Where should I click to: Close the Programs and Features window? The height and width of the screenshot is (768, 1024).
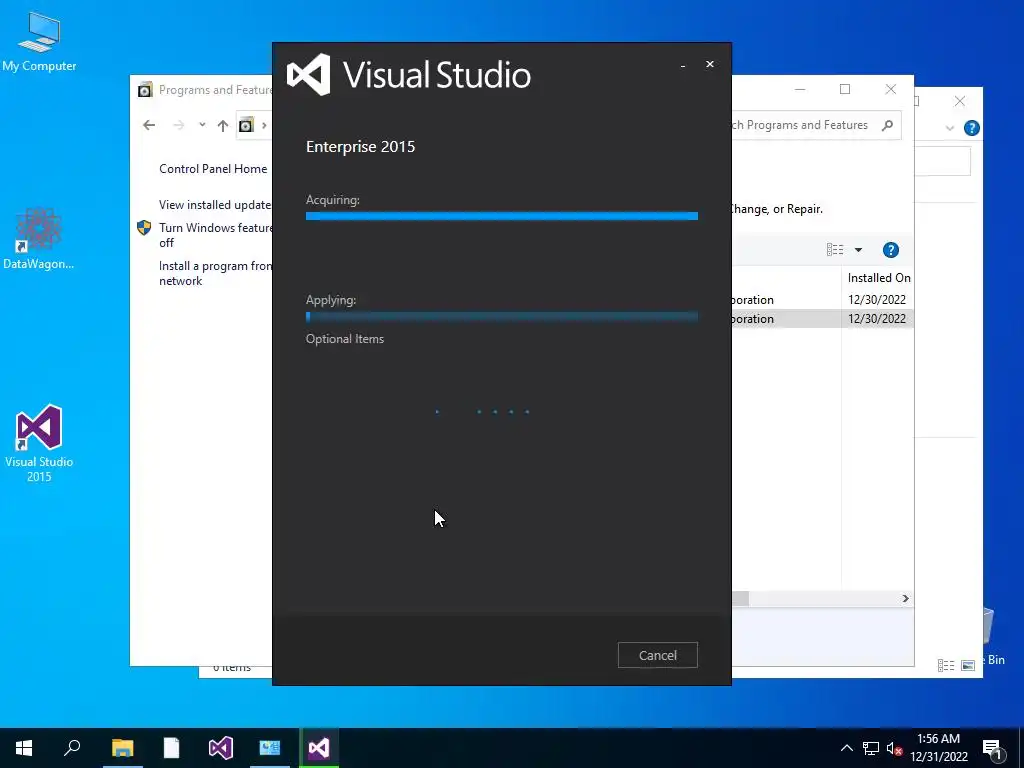pyautogui.click(x=890, y=89)
